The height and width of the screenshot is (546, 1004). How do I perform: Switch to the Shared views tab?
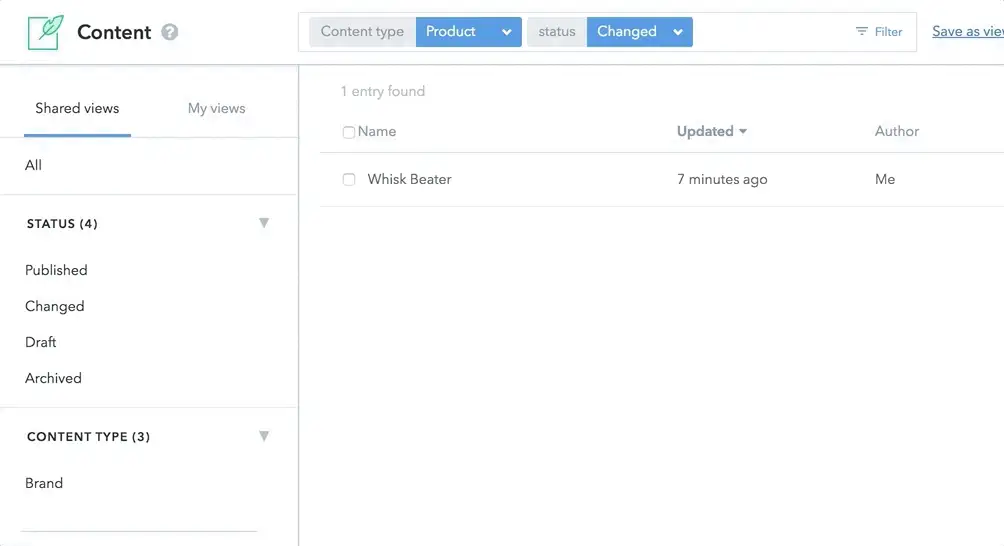[x=77, y=108]
